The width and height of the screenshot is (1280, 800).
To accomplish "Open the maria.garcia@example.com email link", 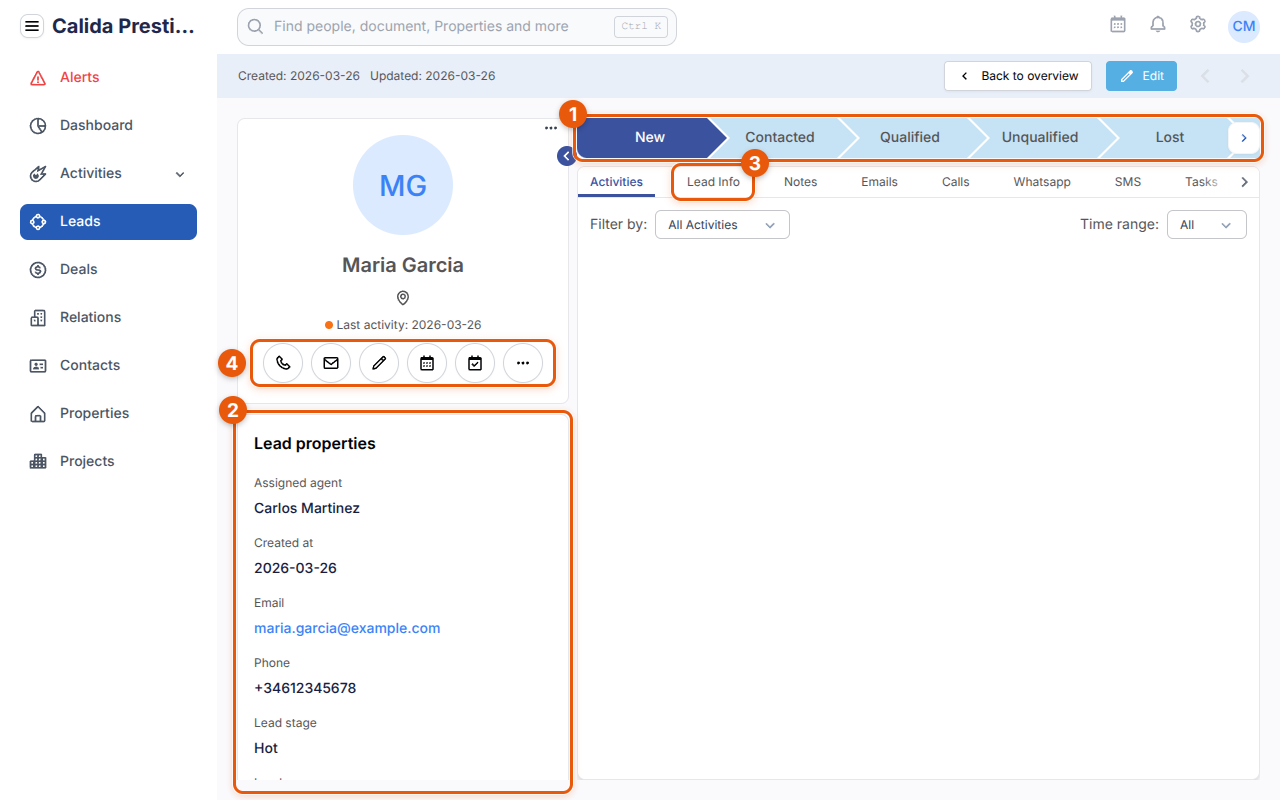I will pos(347,628).
